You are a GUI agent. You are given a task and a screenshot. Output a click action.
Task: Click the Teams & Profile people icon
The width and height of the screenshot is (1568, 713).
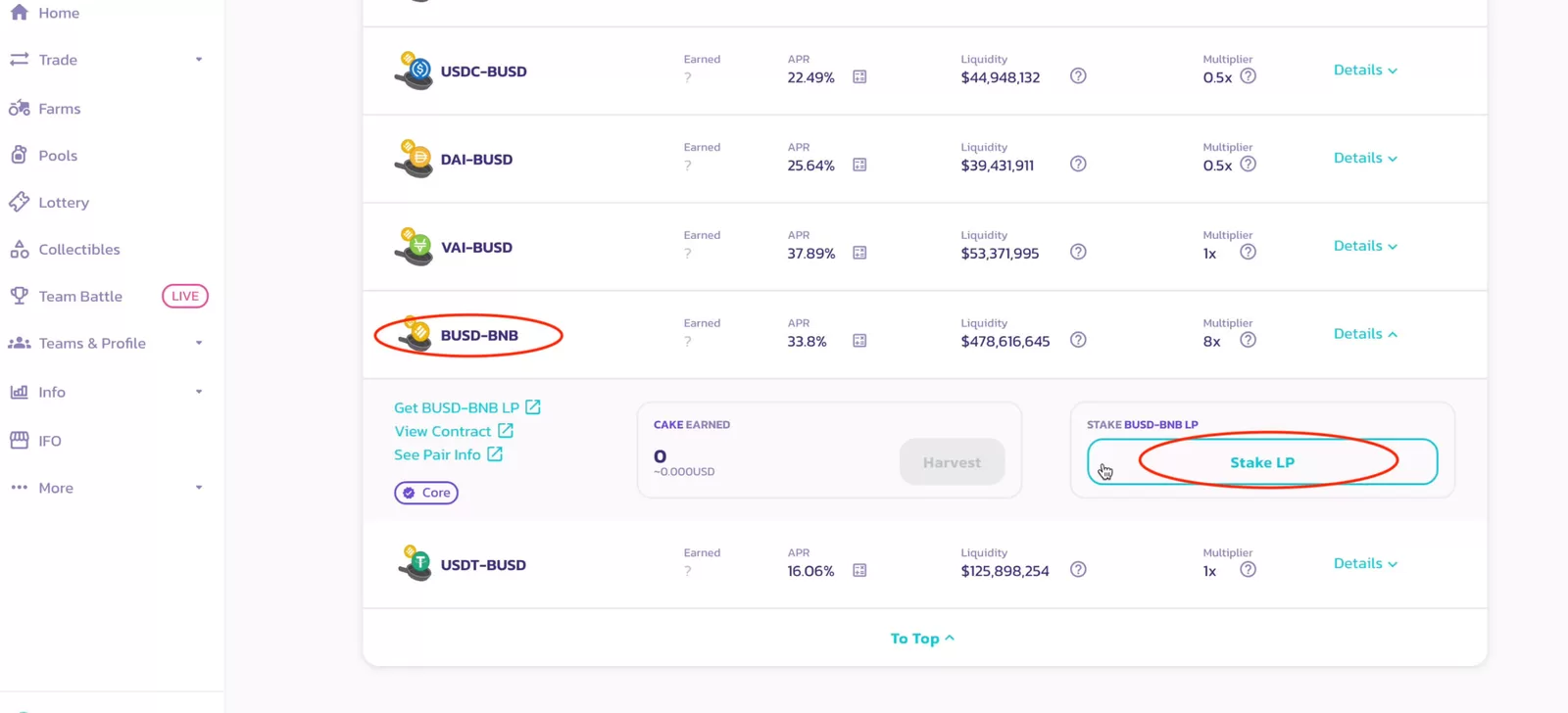click(19, 343)
